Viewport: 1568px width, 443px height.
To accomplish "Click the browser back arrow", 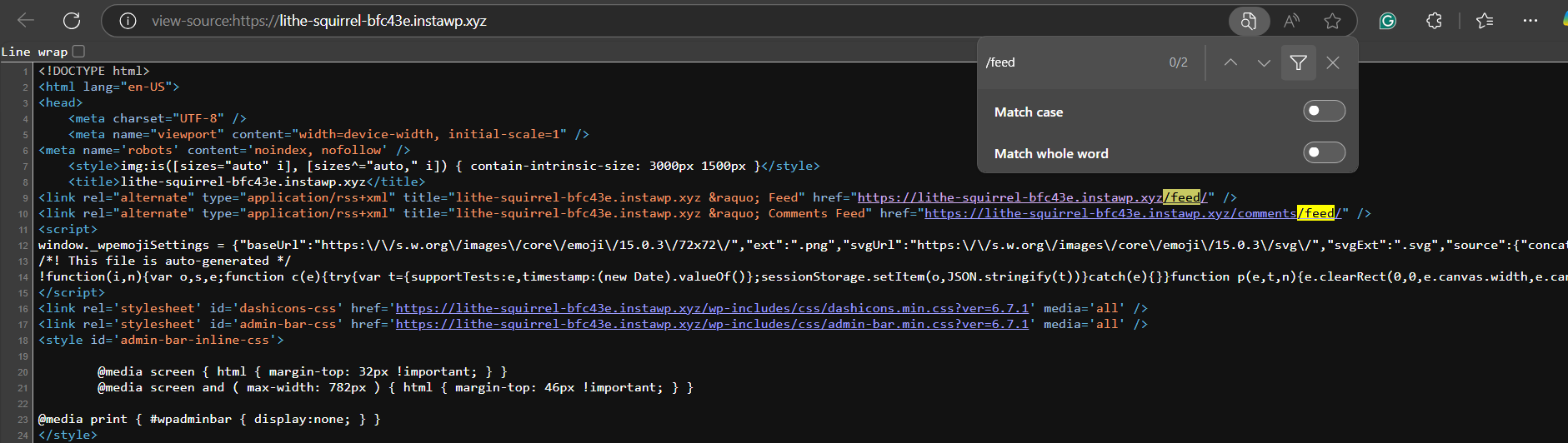I will [26, 21].
